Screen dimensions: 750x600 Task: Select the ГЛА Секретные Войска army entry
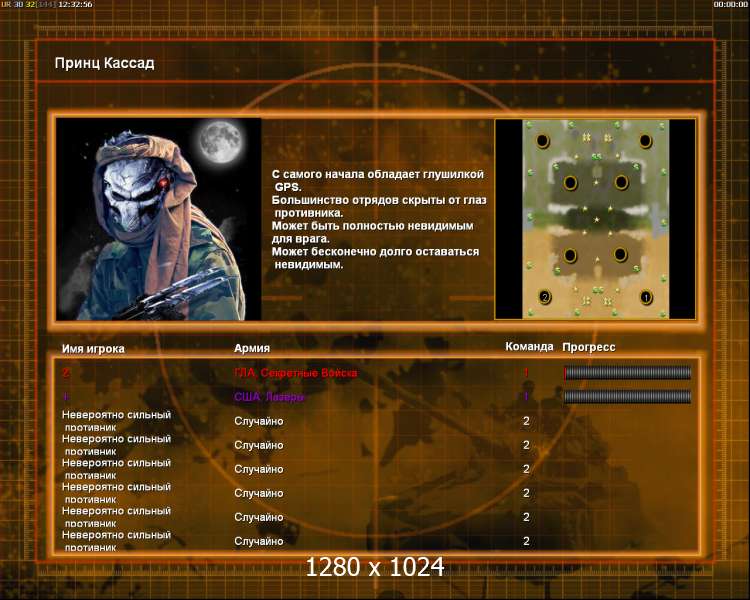click(296, 373)
